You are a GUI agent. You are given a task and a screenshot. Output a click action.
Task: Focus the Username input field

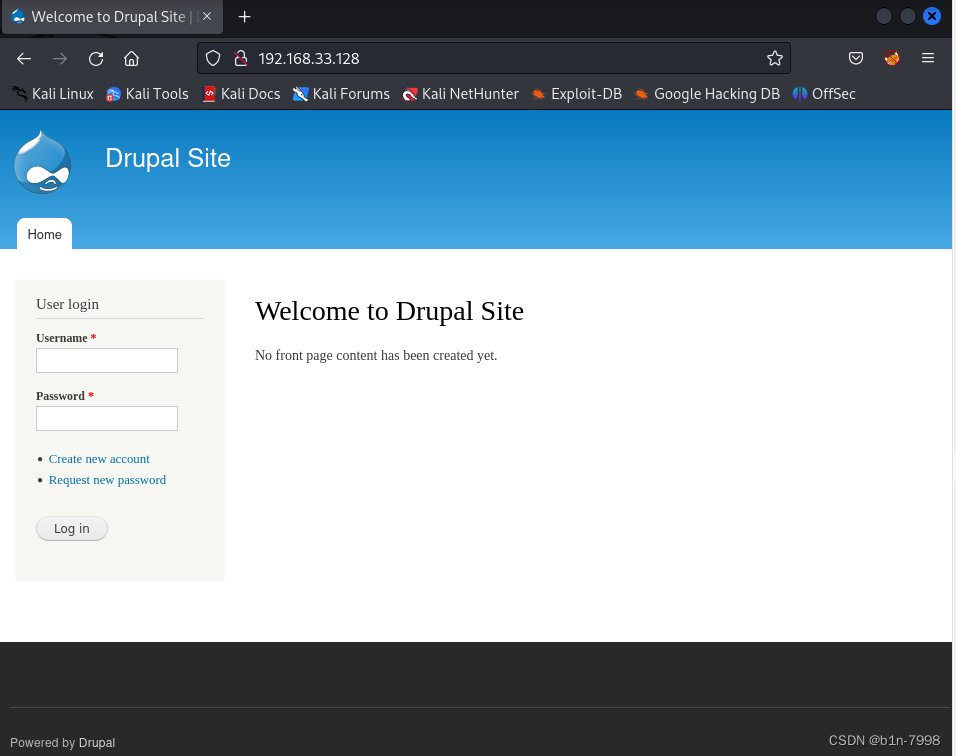[x=107, y=360]
